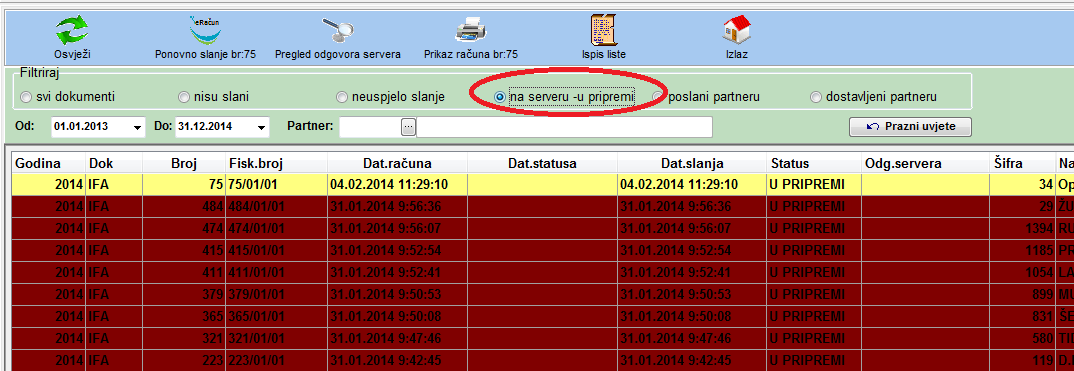Click the Partner lookup ellipsis button

coord(408,127)
